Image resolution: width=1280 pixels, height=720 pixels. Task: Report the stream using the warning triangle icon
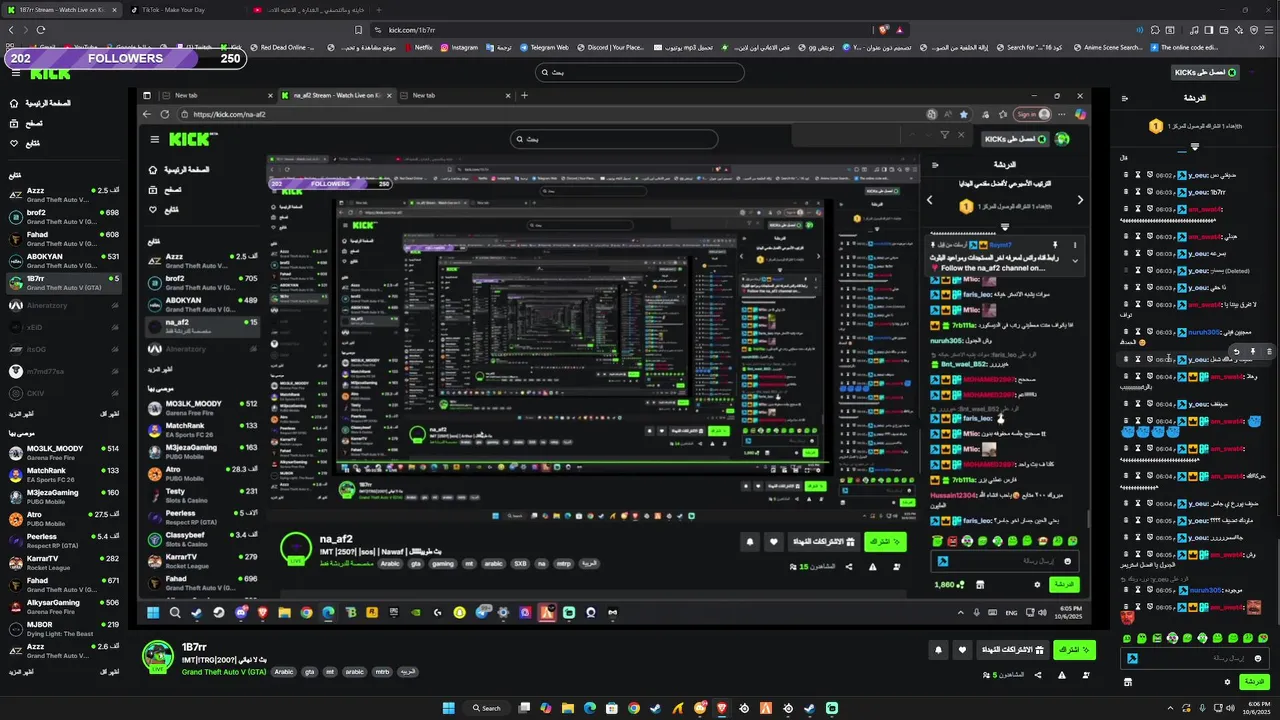coord(1062,675)
